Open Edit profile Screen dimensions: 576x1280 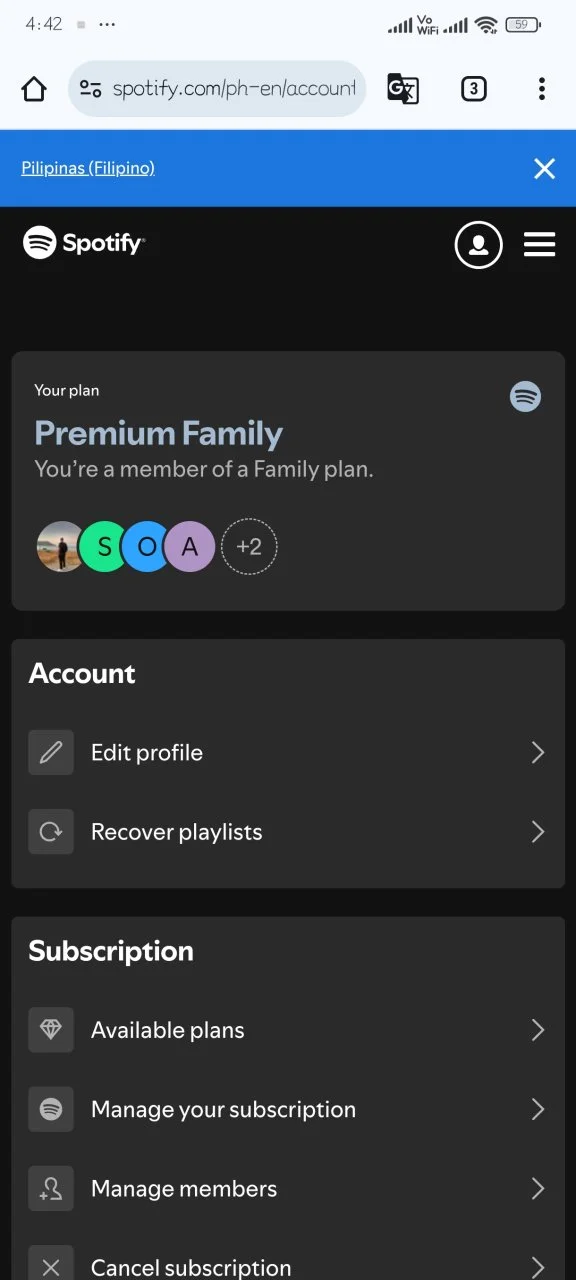pos(288,753)
